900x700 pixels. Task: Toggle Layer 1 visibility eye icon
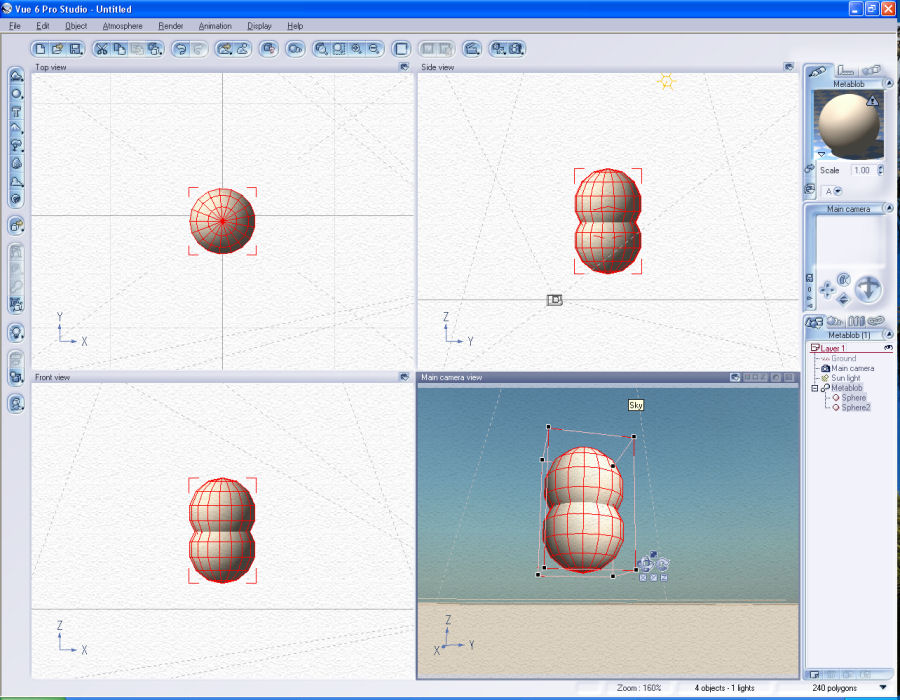click(x=888, y=347)
